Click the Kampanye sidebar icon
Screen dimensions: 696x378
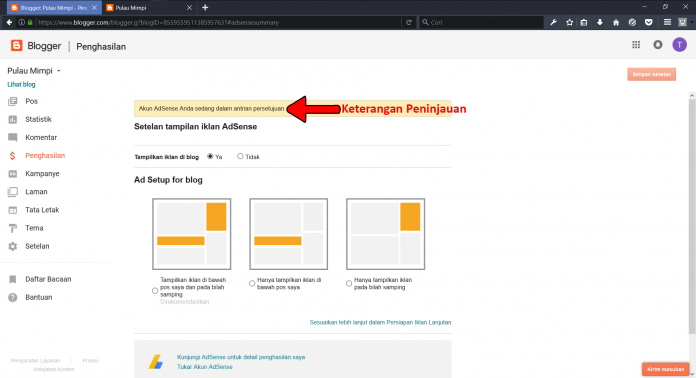[13, 174]
